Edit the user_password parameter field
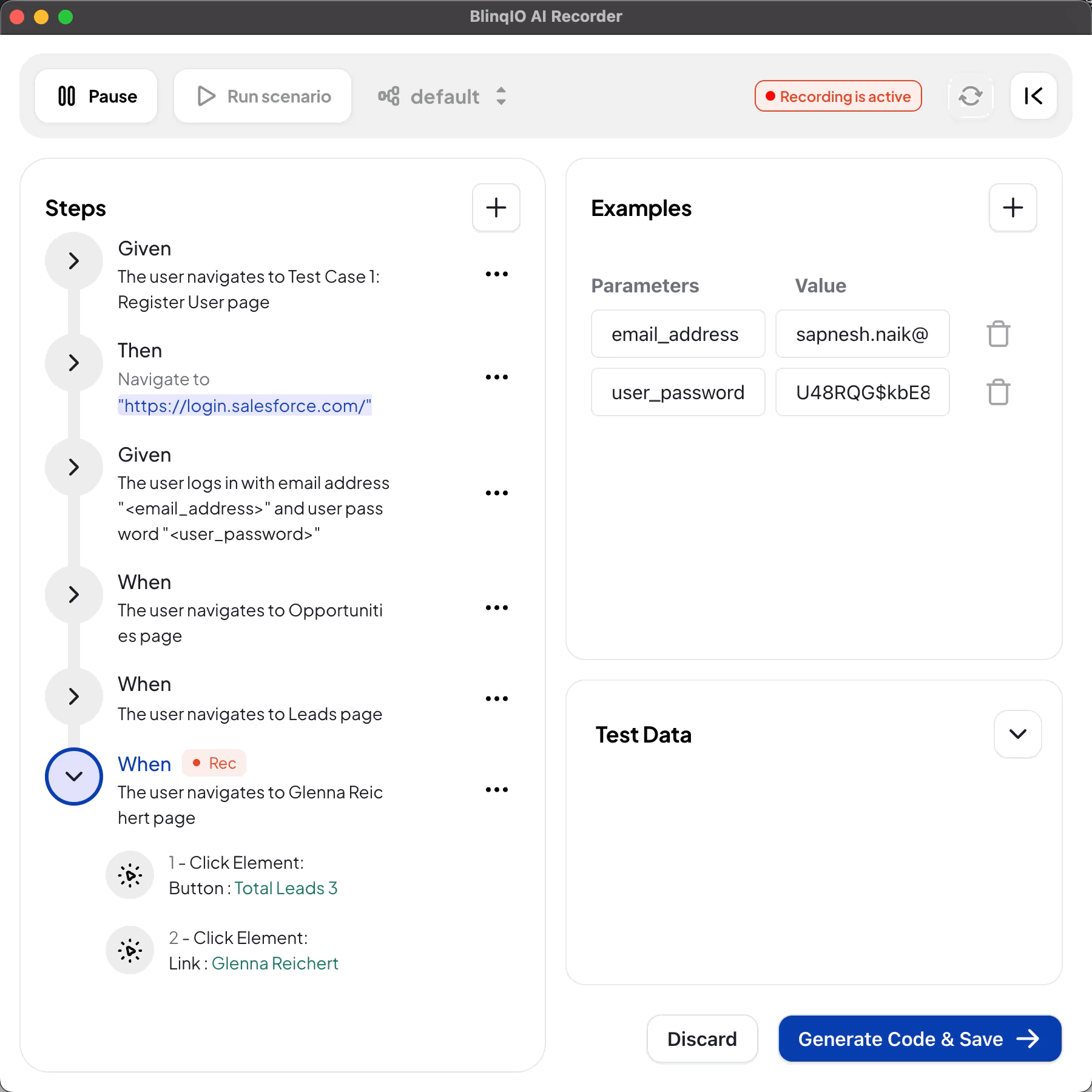 678,392
